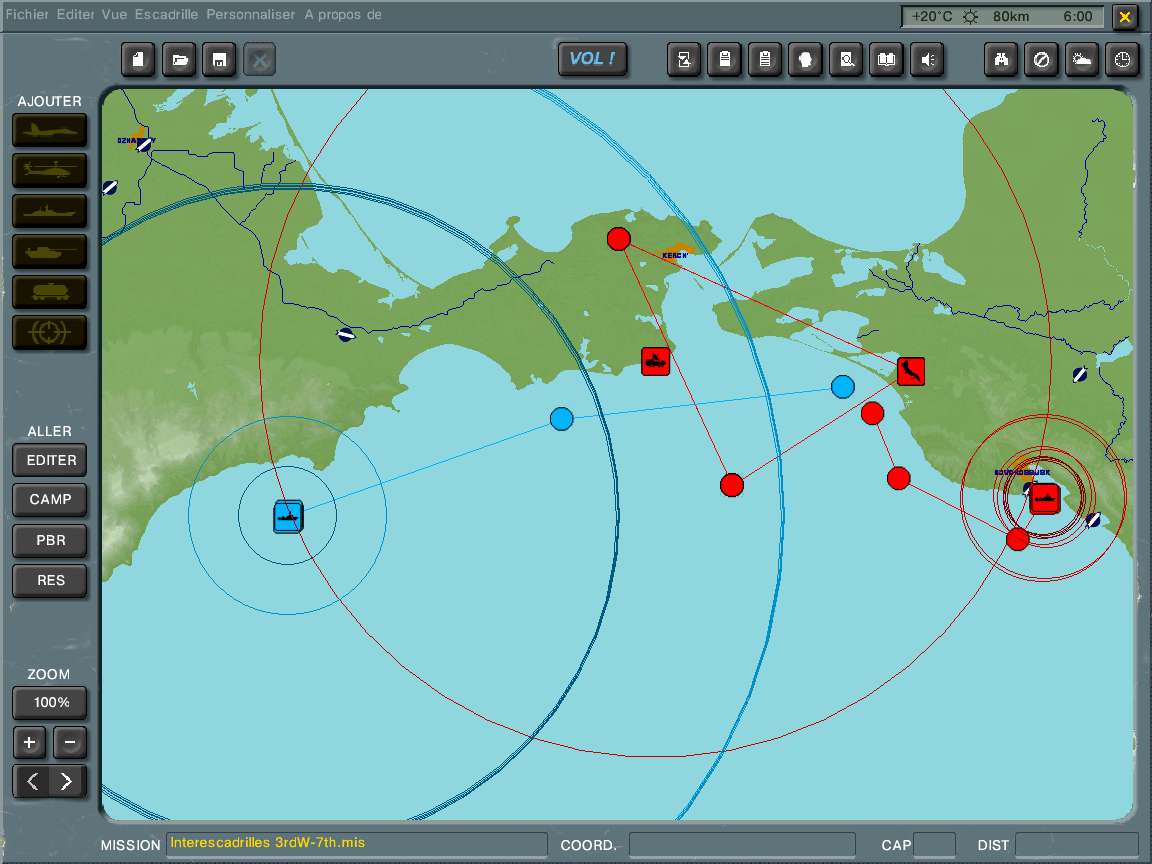Click the 100% zoom button
The image size is (1152, 864).
point(50,703)
